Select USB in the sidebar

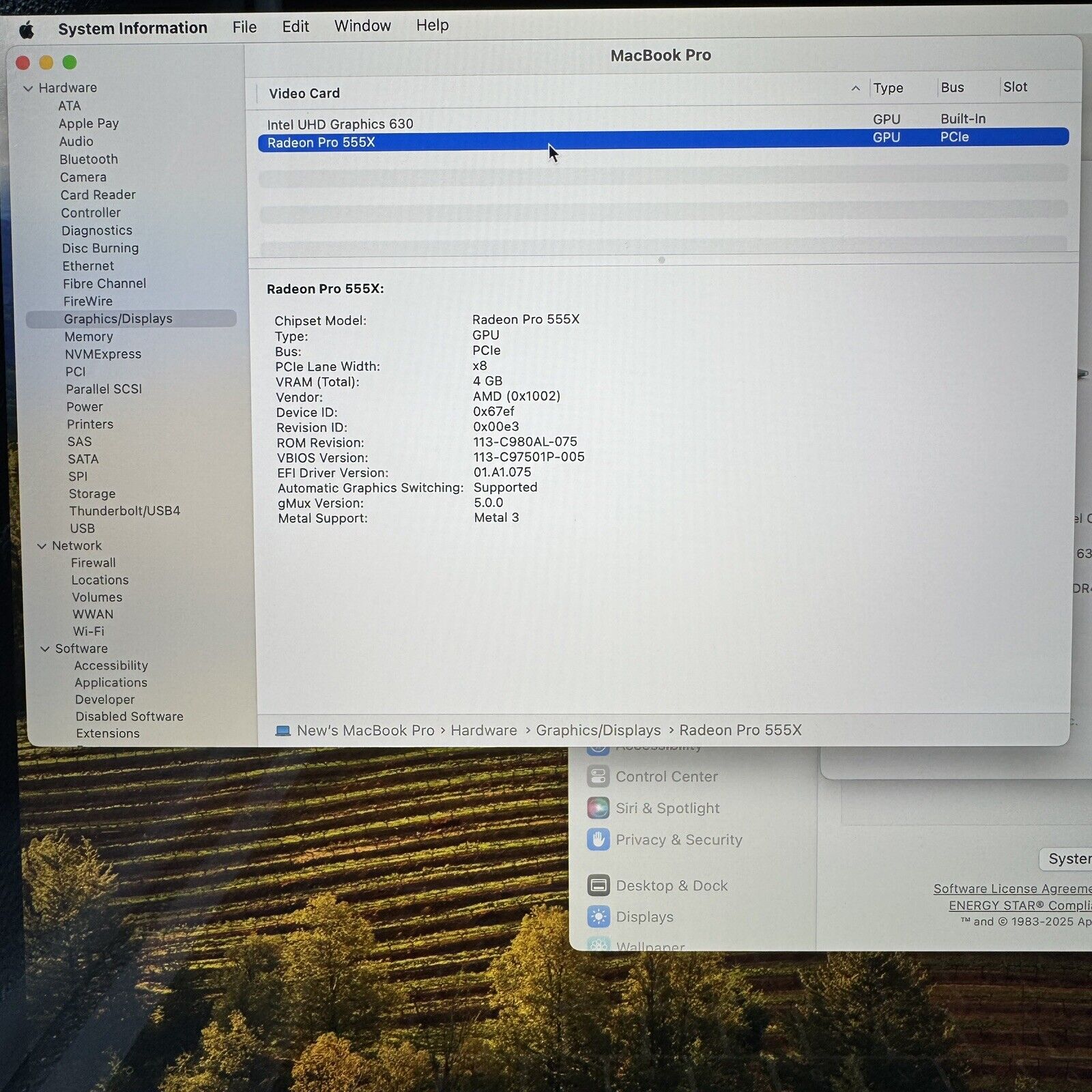pyautogui.click(x=83, y=528)
